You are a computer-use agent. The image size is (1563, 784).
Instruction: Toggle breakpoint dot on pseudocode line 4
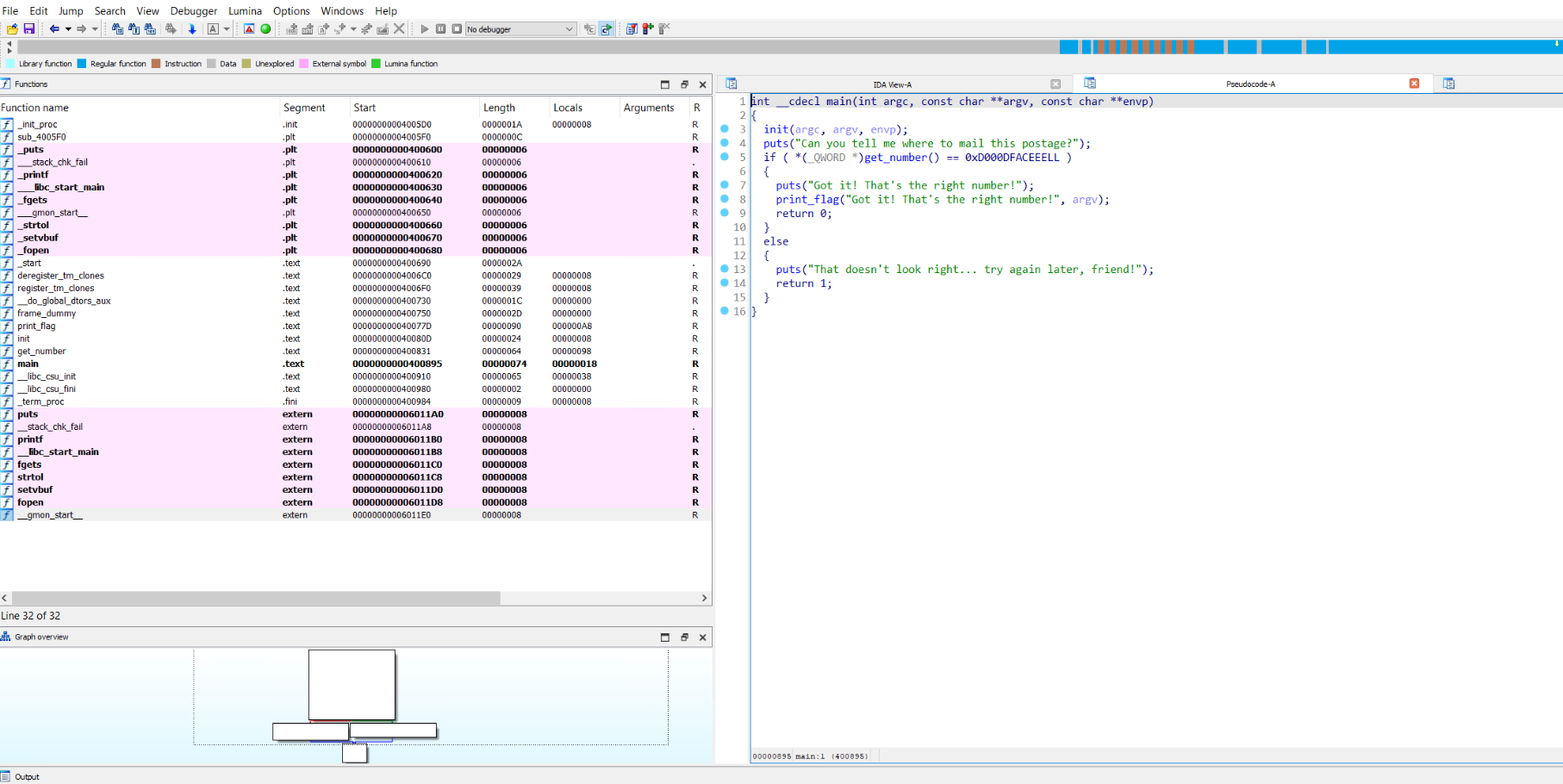[x=725, y=143]
